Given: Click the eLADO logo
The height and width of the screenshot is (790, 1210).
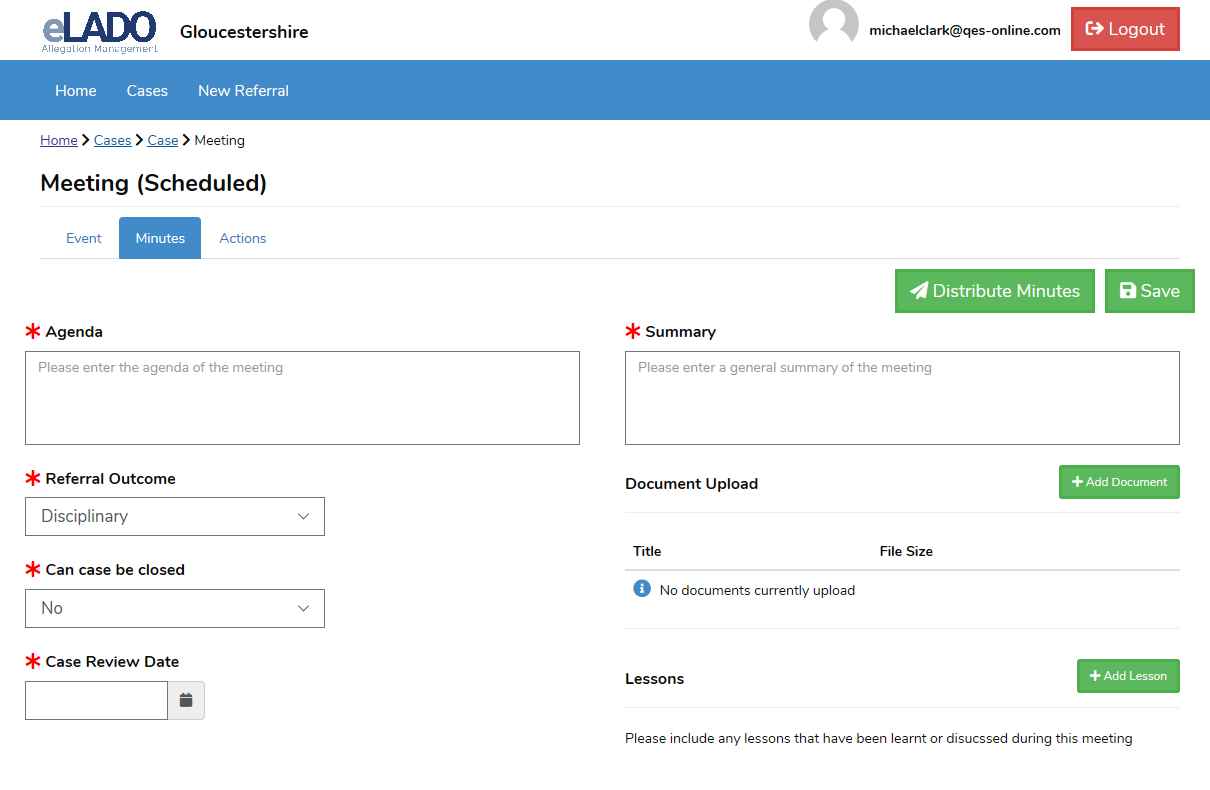Looking at the screenshot, I should pos(100,30).
